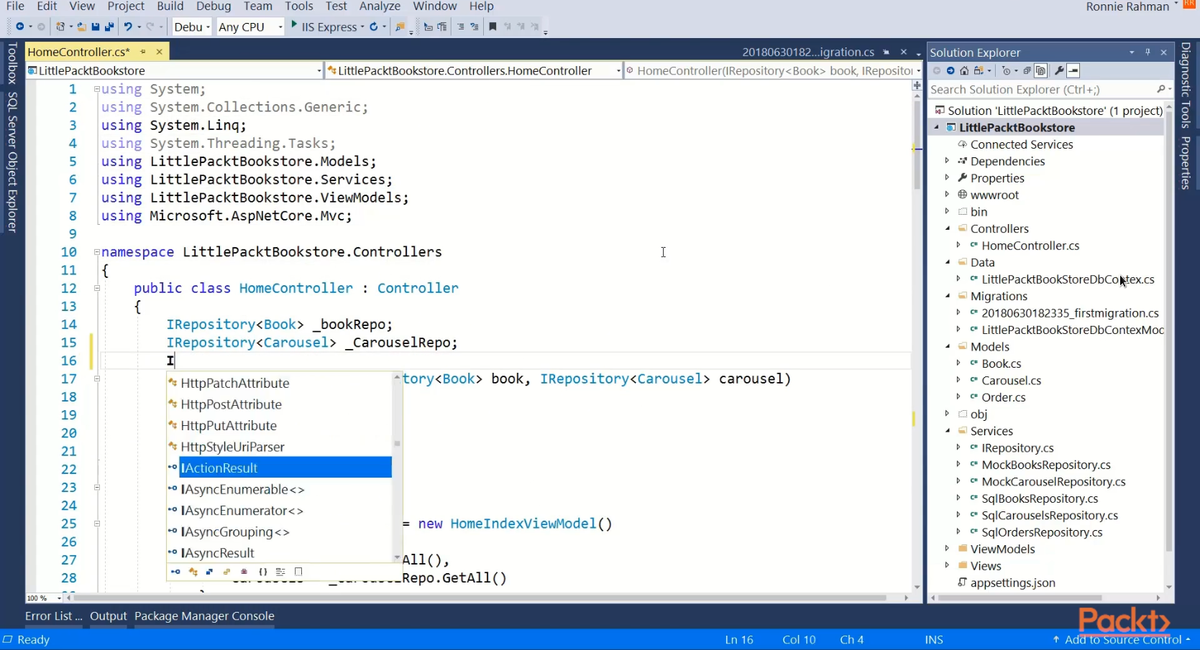
Task: Open Properties wrench icon in Solution Explorer
Action: tap(1059, 71)
